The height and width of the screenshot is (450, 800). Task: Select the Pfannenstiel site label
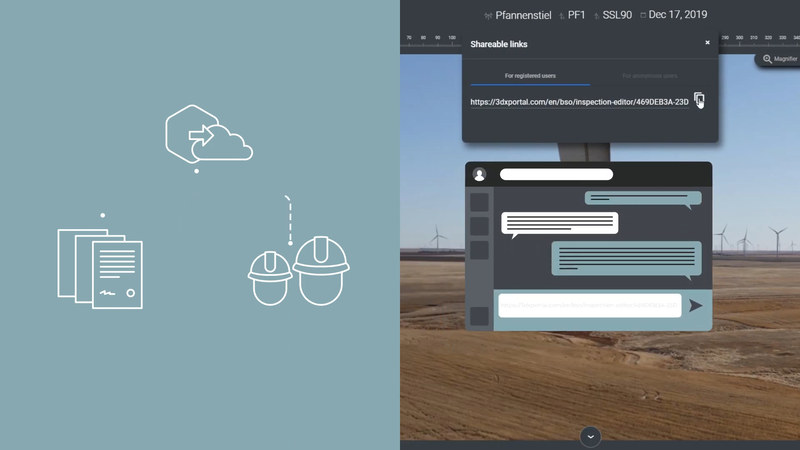coord(523,16)
